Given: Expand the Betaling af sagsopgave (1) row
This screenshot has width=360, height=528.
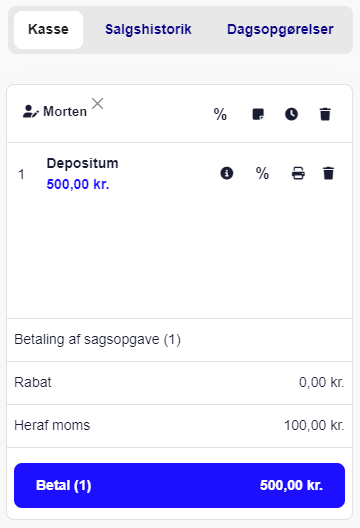Looking at the screenshot, I should coord(179,339).
